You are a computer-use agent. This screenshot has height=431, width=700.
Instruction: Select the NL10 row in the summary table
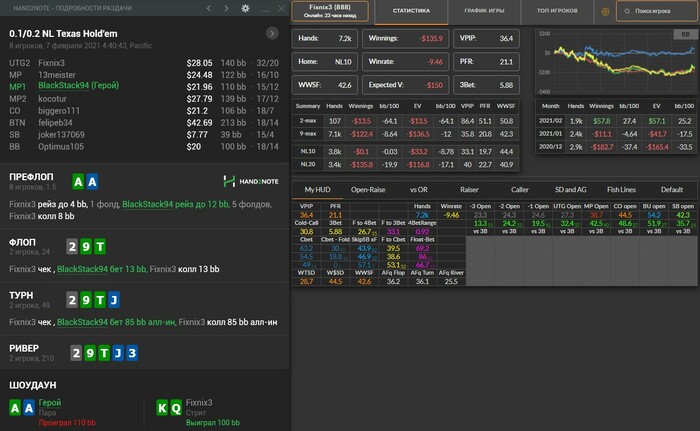pos(405,151)
